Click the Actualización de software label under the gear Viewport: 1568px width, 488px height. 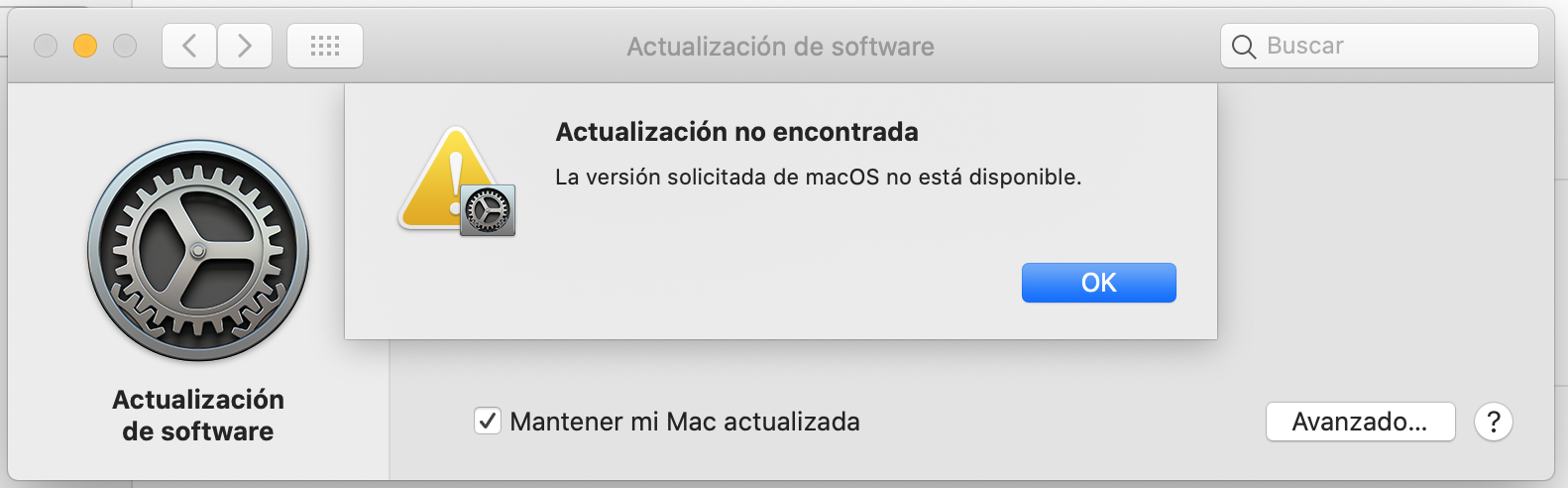(198, 415)
